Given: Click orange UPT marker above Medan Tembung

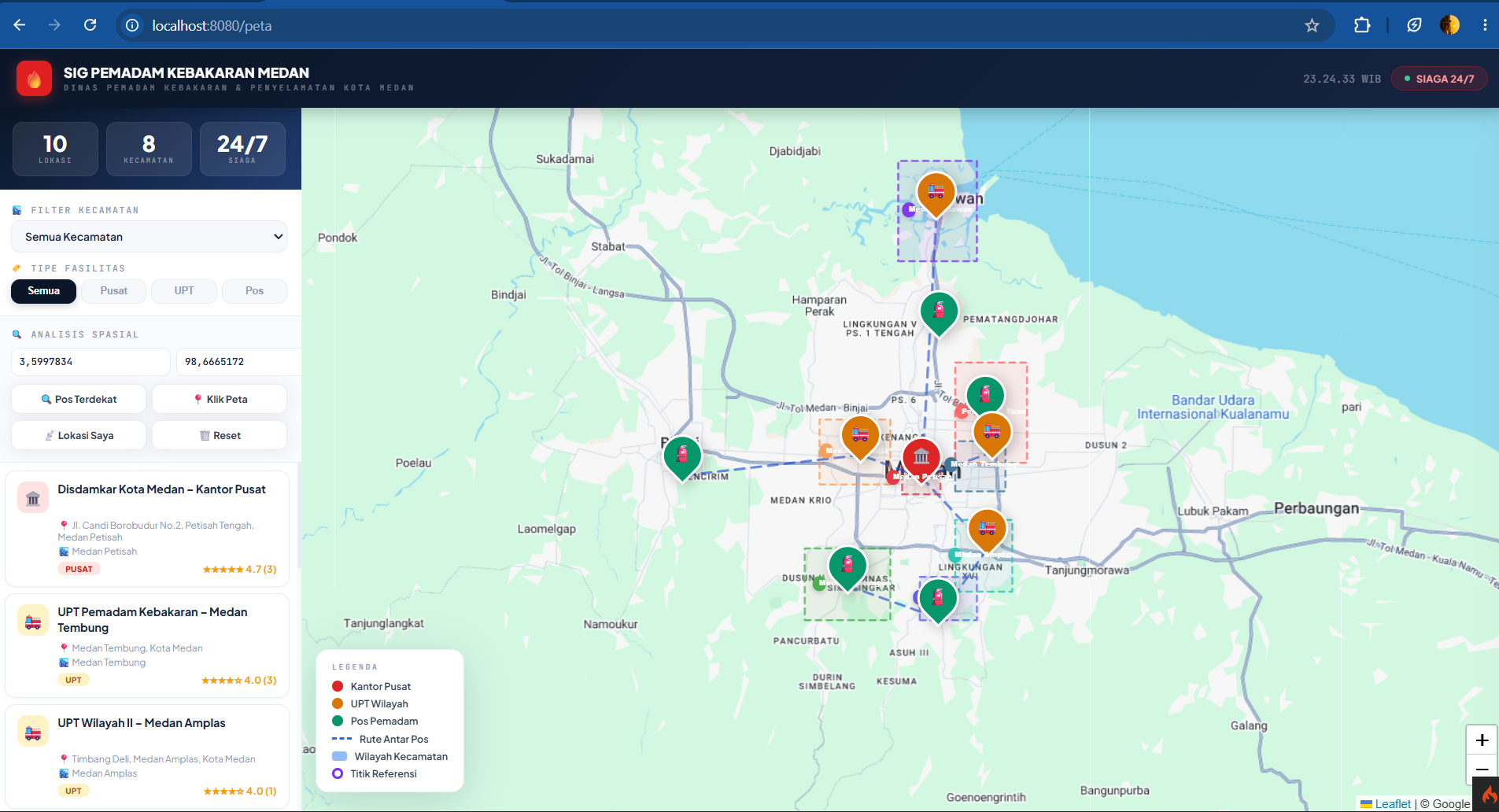Looking at the screenshot, I should coord(991,432).
